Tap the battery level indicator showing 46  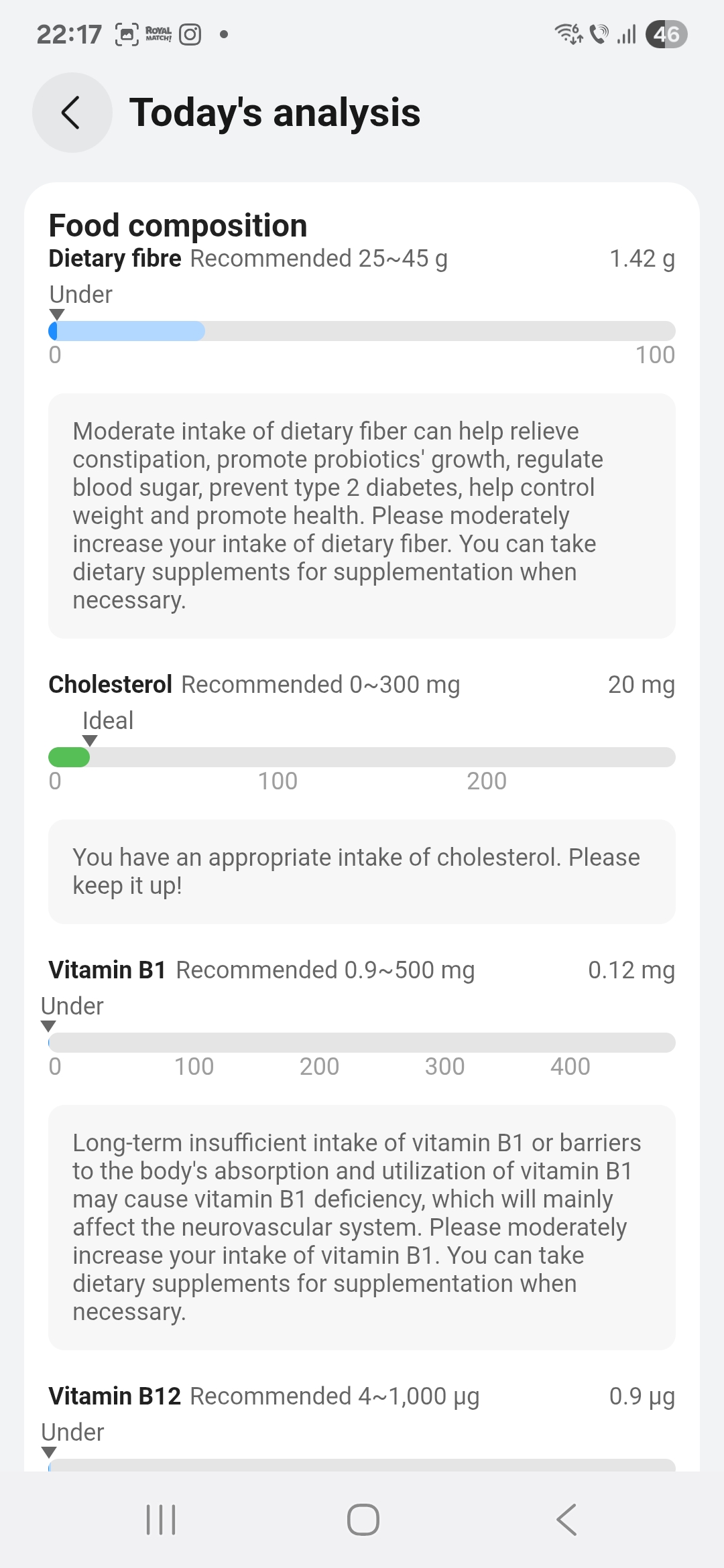(666, 34)
